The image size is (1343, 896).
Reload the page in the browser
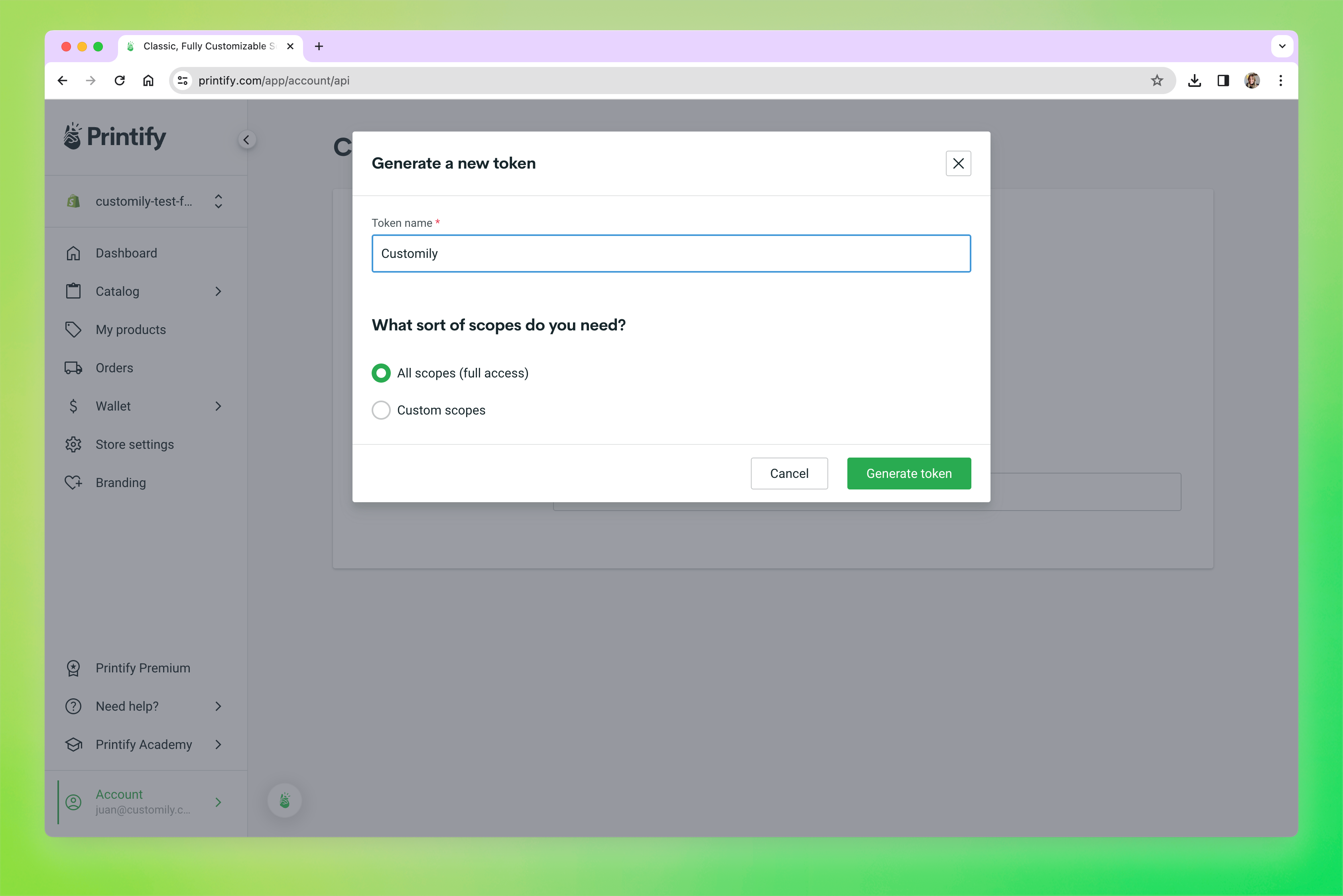pyautogui.click(x=120, y=81)
